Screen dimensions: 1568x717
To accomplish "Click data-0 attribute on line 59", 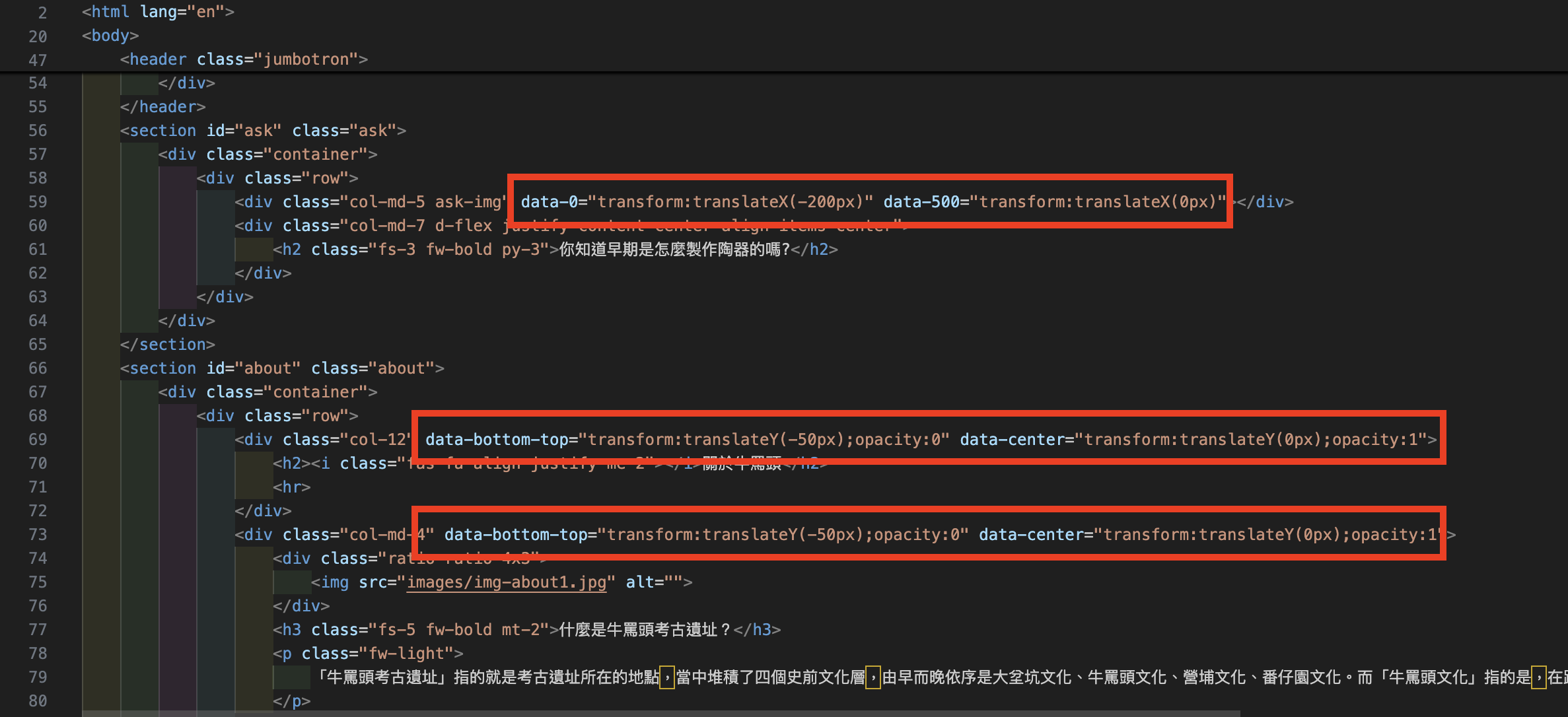I will [697, 201].
